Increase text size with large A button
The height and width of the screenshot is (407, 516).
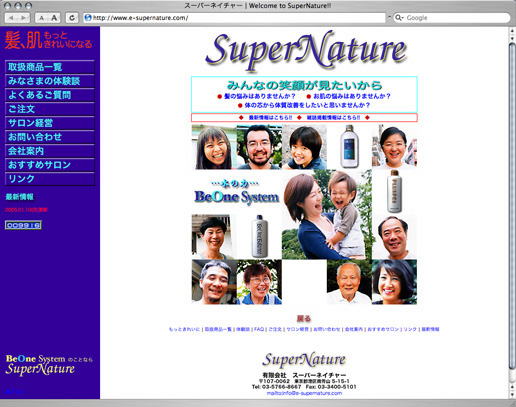coord(54,18)
